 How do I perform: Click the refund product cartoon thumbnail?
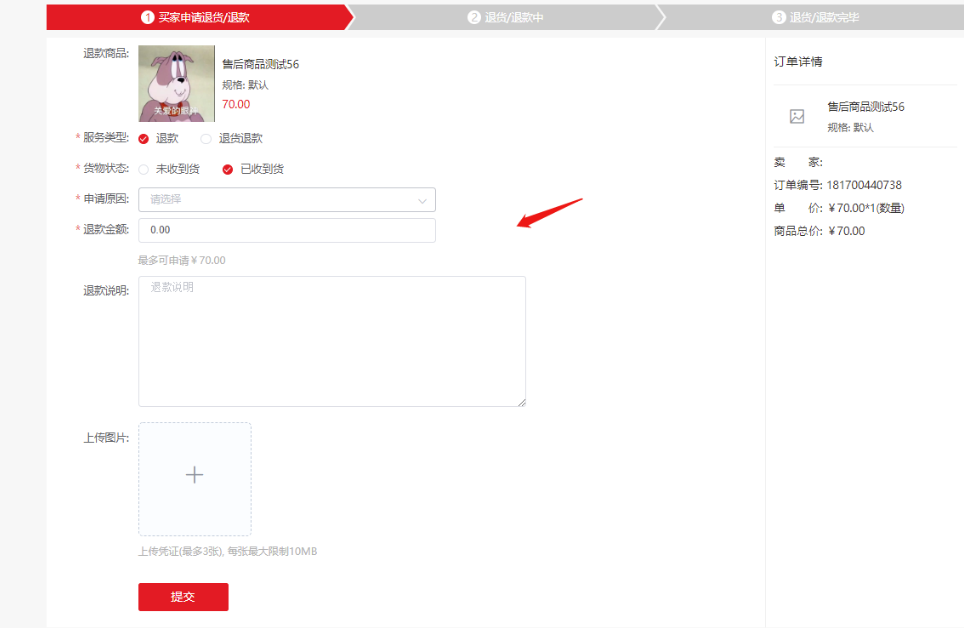[x=176, y=83]
